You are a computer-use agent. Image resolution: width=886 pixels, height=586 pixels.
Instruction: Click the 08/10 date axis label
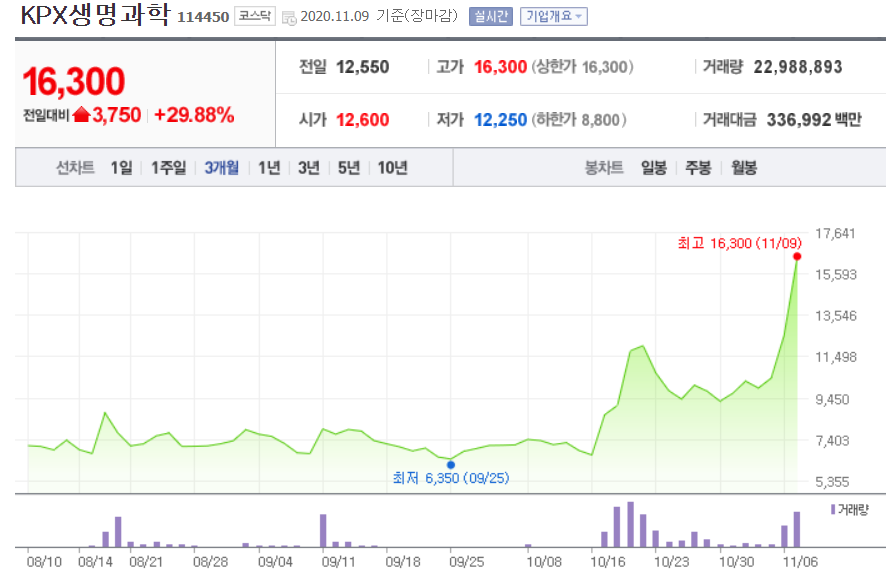(44, 562)
